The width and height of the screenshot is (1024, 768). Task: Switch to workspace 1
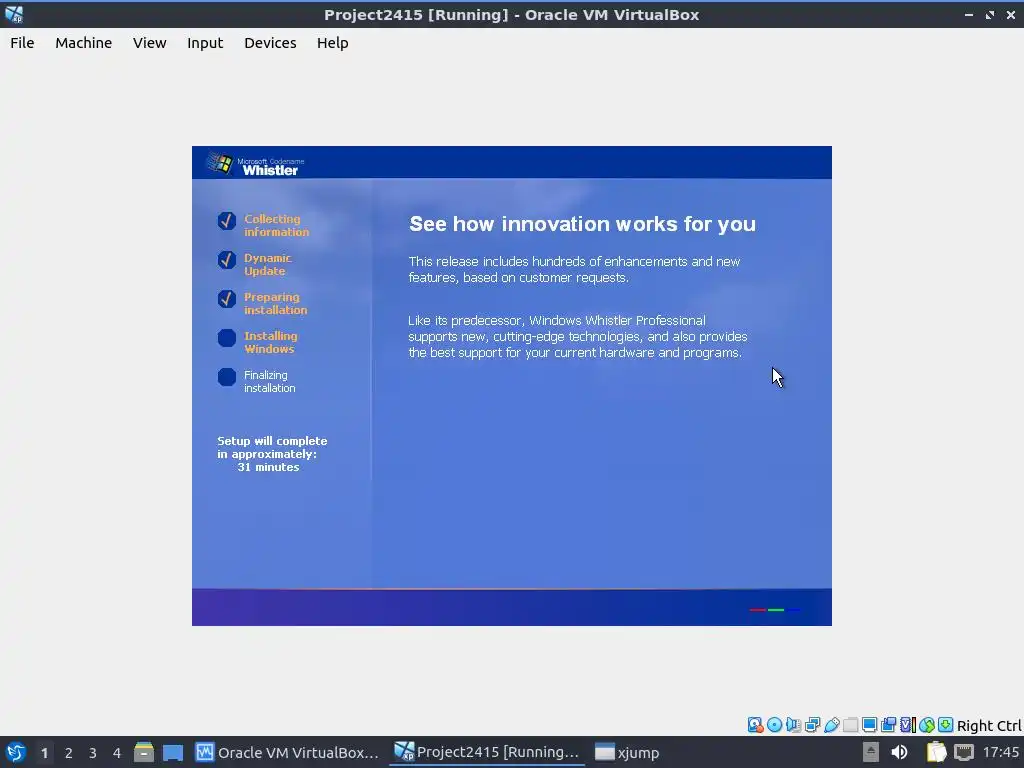coord(44,753)
